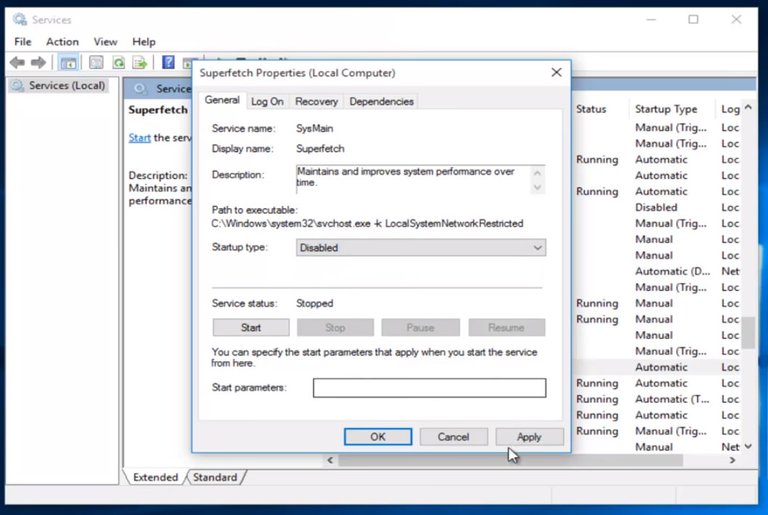
Task: Click the green Refresh toolbar icon
Action: (119, 63)
